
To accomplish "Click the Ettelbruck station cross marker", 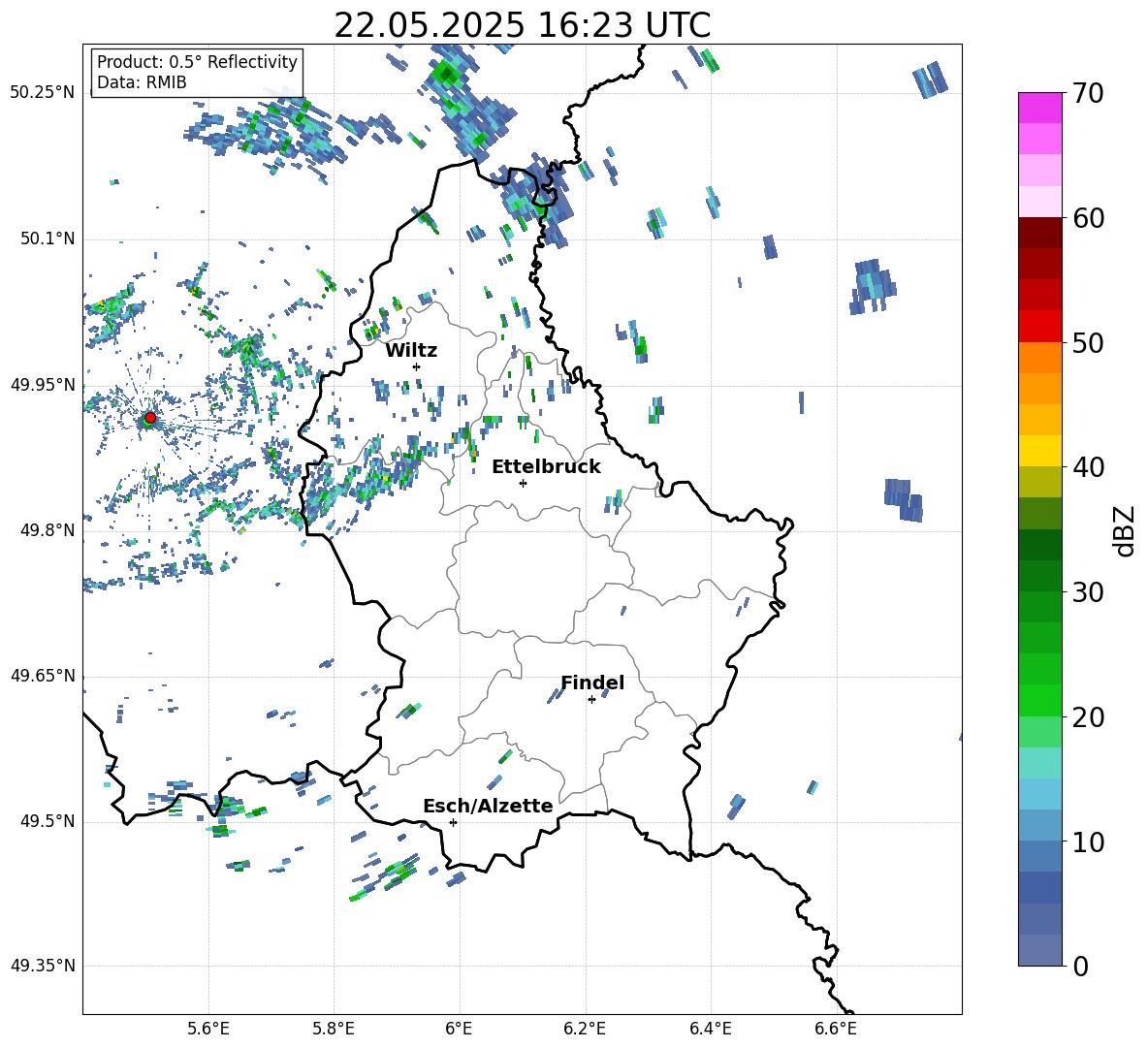I will click(x=523, y=483).
